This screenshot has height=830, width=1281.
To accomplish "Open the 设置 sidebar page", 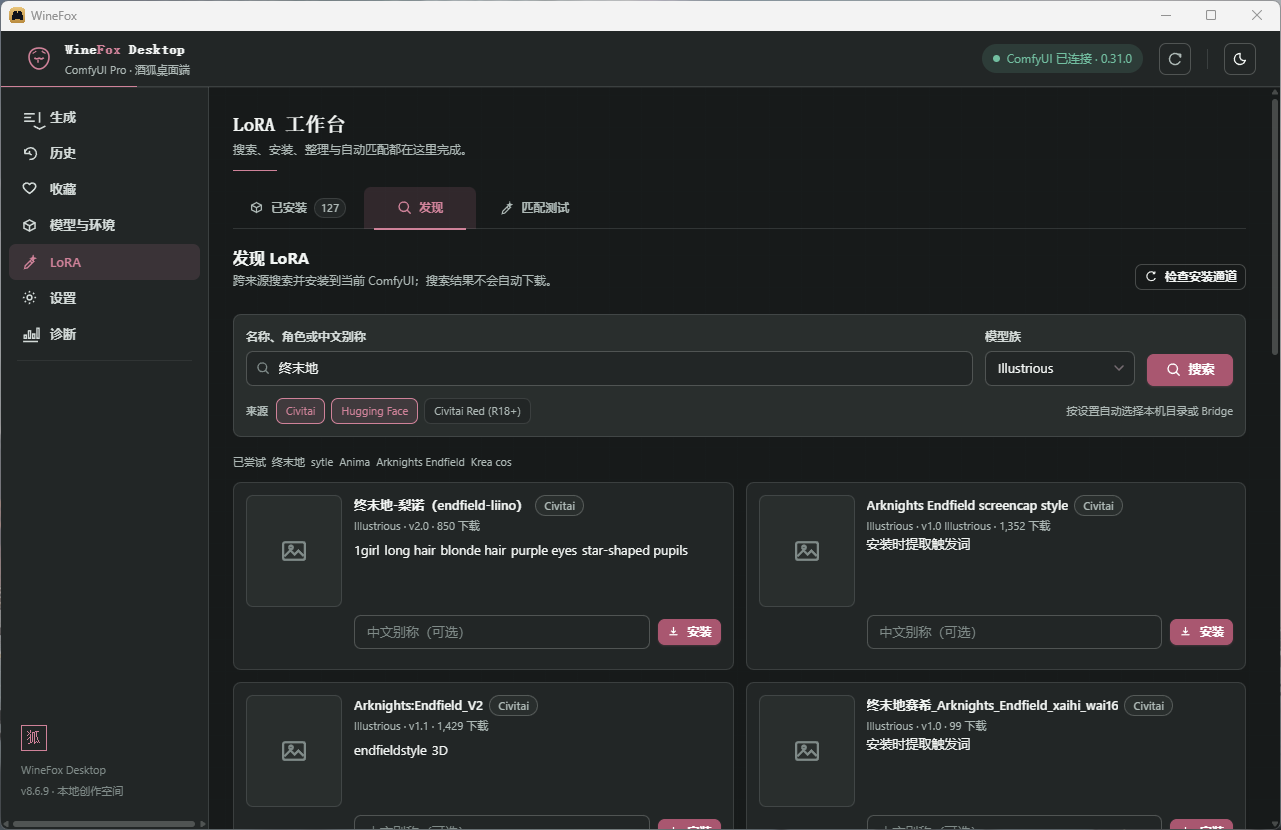I will pos(104,298).
